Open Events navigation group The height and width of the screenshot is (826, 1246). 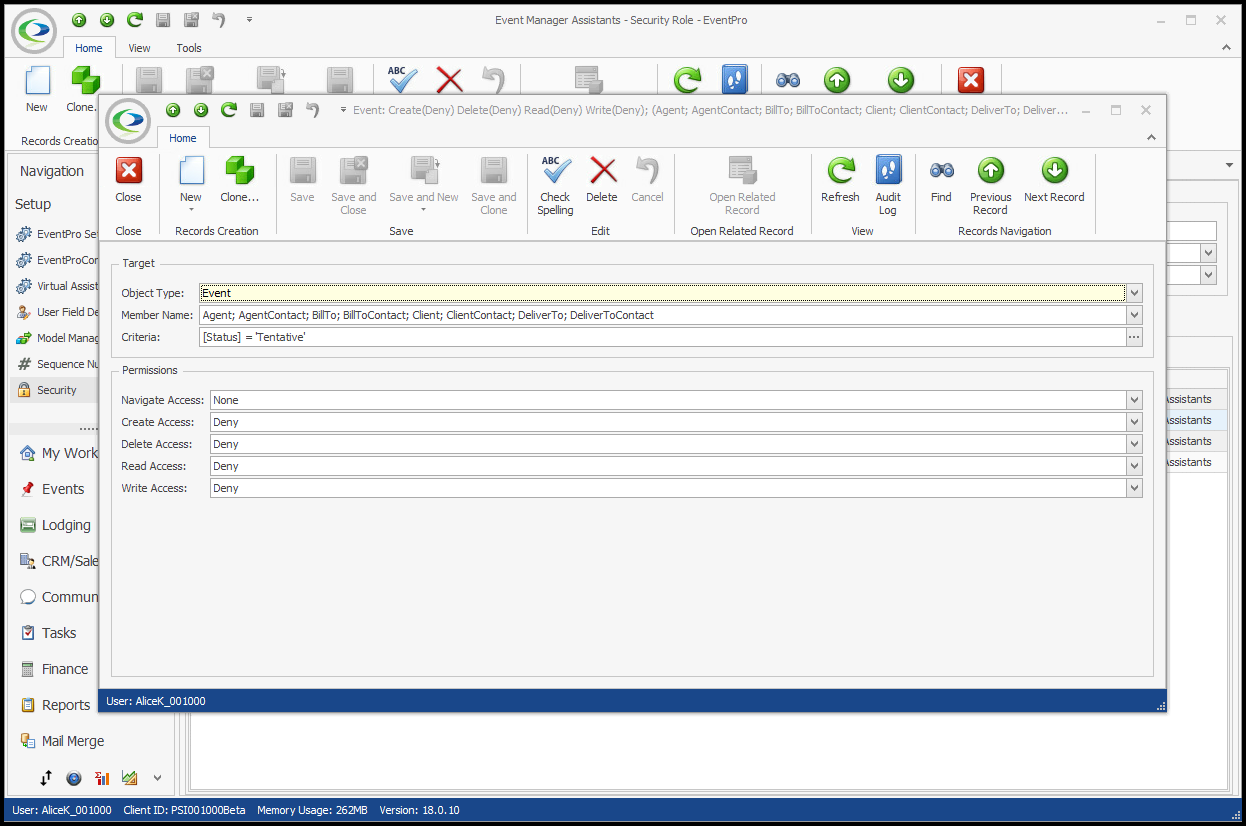[x=63, y=489]
